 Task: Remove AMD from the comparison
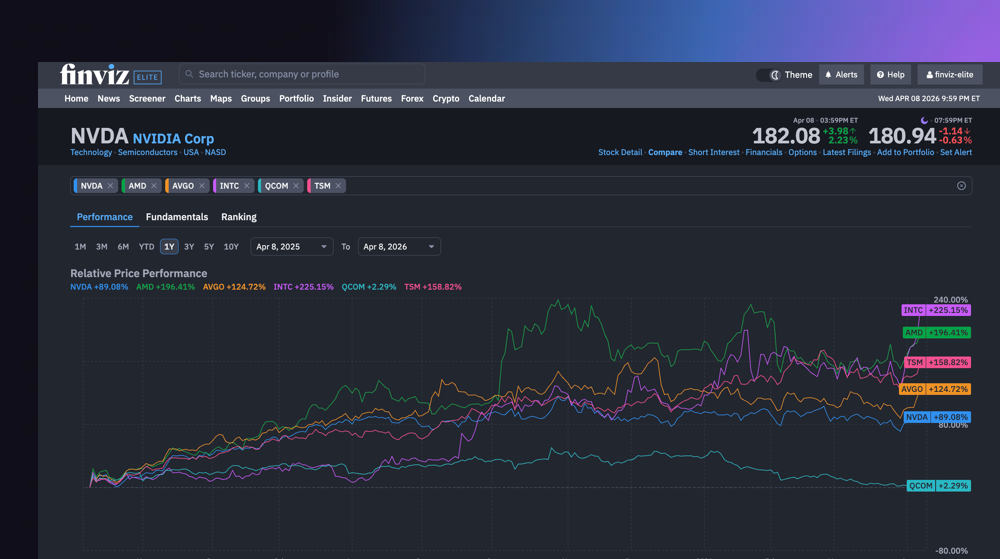154,186
